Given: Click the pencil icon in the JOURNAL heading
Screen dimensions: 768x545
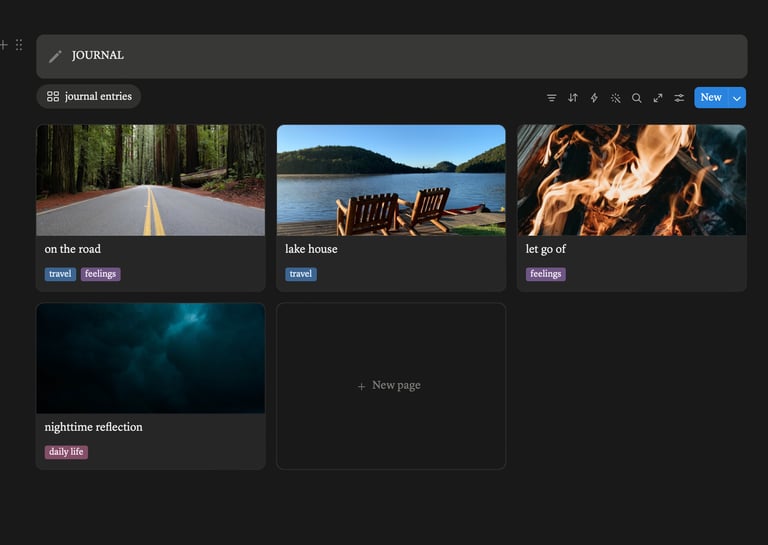Looking at the screenshot, I should click(55, 56).
